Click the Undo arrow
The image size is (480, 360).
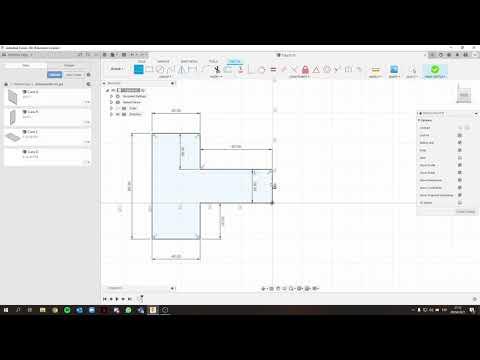[x=132, y=54]
